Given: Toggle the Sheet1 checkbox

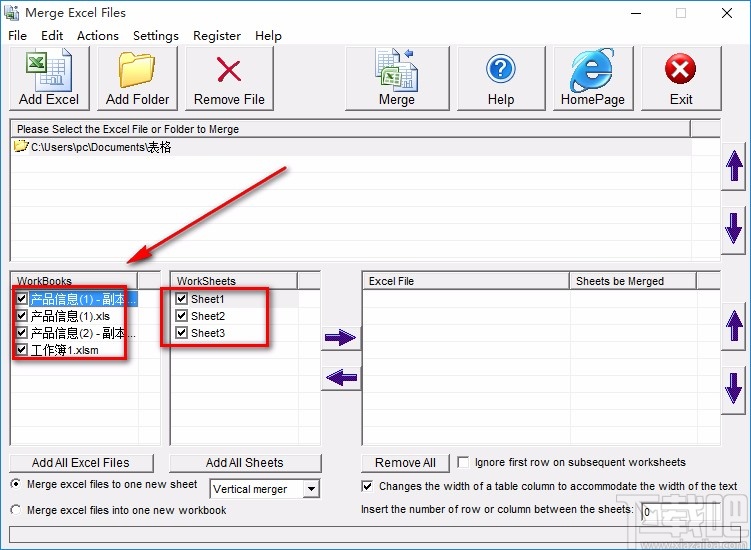Looking at the screenshot, I should (181, 299).
